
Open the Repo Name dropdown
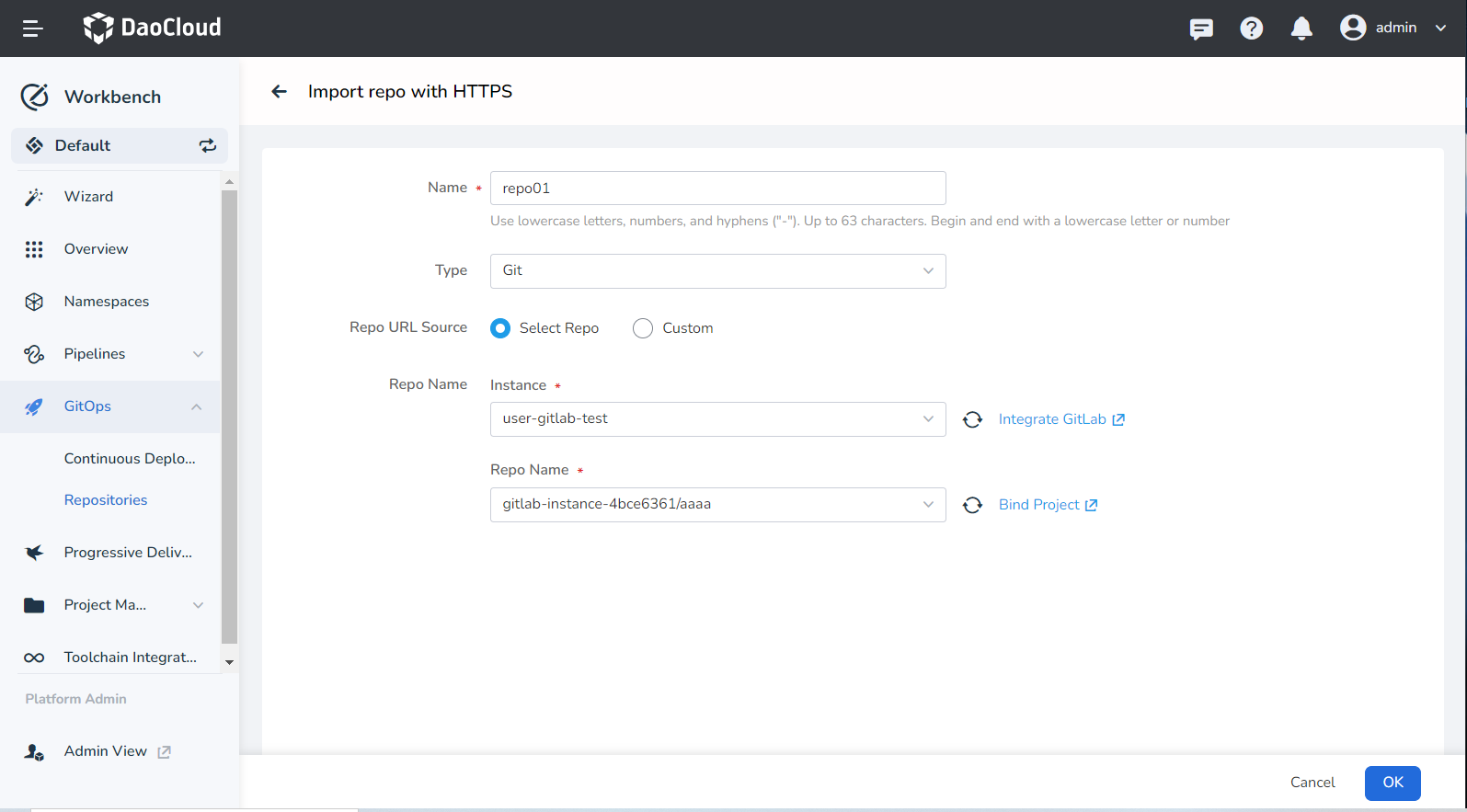(717, 504)
